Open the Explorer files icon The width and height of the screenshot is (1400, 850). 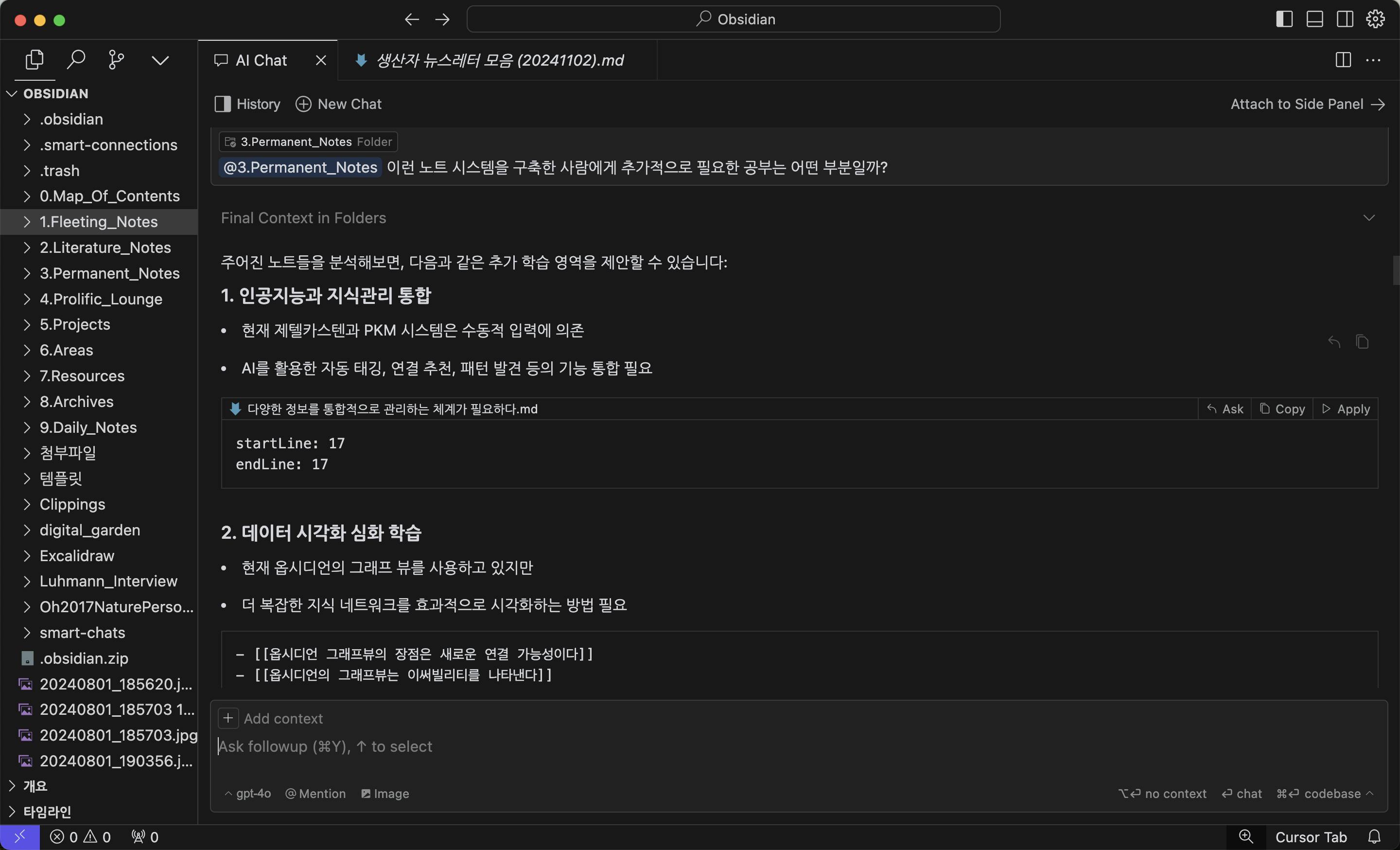pos(34,60)
